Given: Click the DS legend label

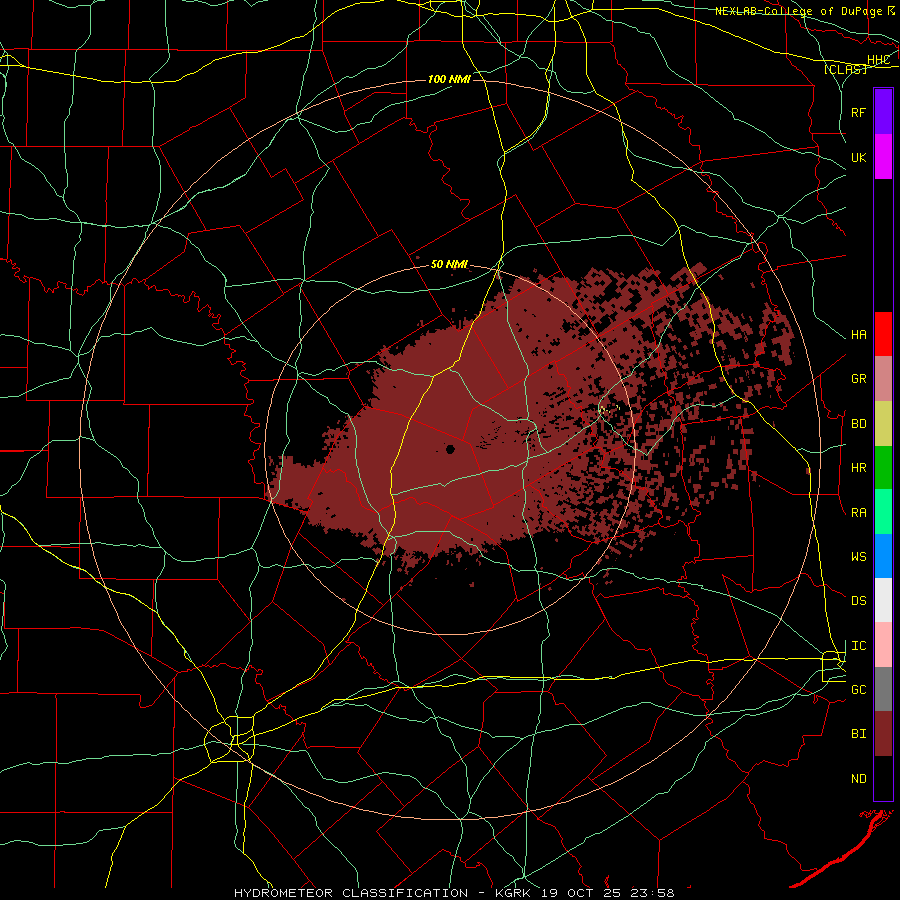Looking at the screenshot, I should [x=859, y=601].
